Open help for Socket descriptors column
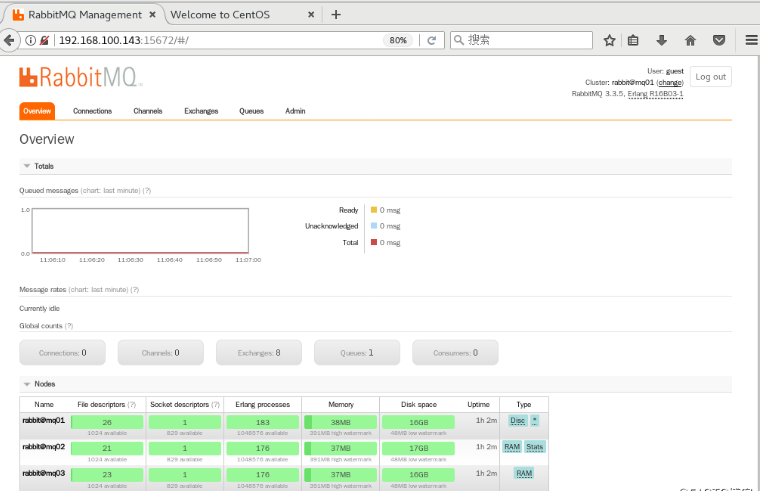Viewport: 765px width, 491px height. (215, 405)
